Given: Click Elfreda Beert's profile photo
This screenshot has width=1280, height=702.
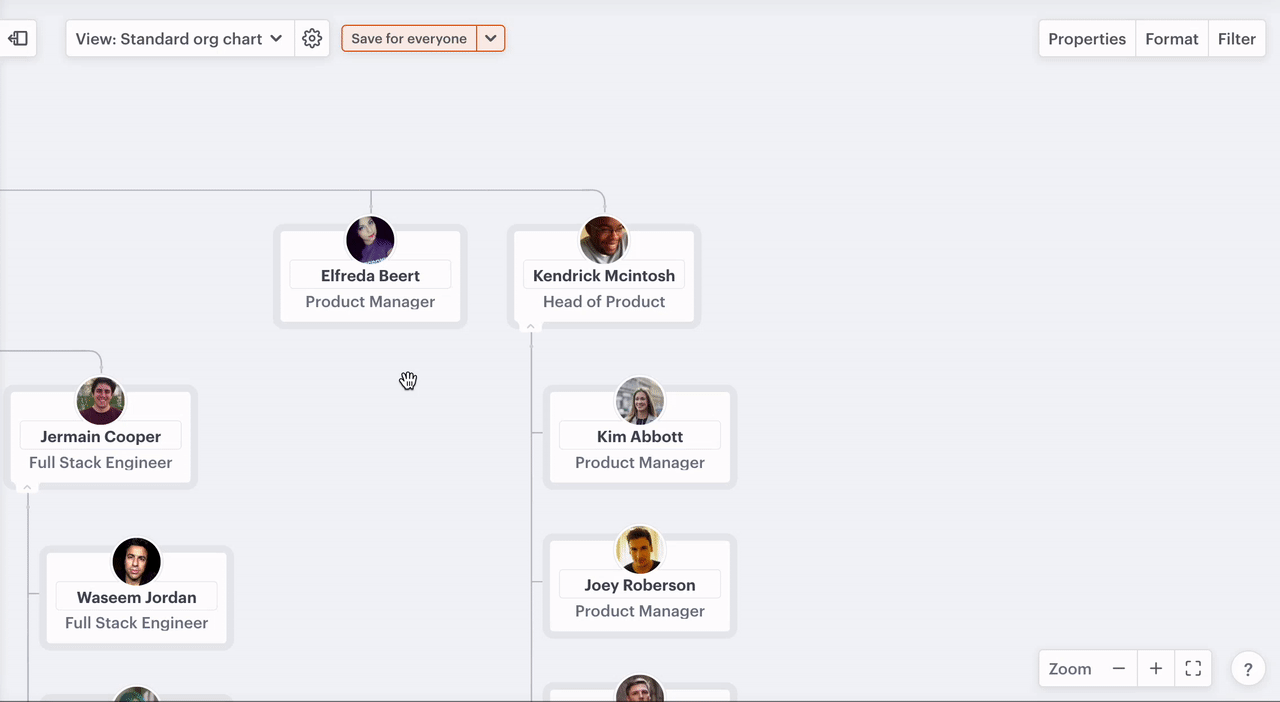Looking at the screenshot, I should coord(370,240).
